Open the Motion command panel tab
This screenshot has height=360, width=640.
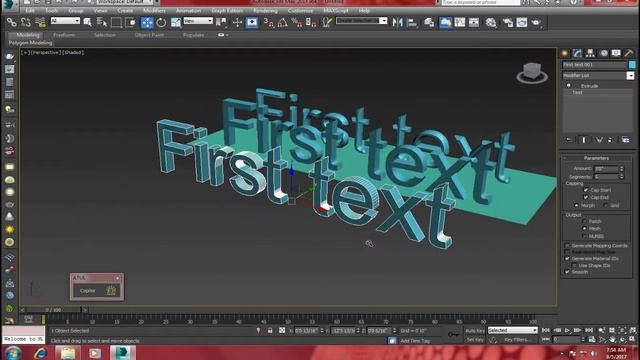point(604,53)
